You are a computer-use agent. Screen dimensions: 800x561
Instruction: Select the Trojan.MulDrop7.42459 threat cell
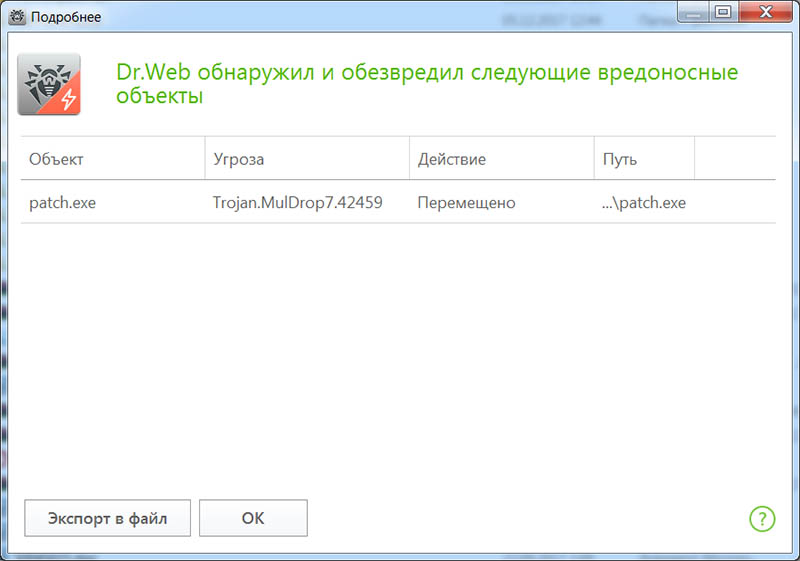[x=297, y=202]
